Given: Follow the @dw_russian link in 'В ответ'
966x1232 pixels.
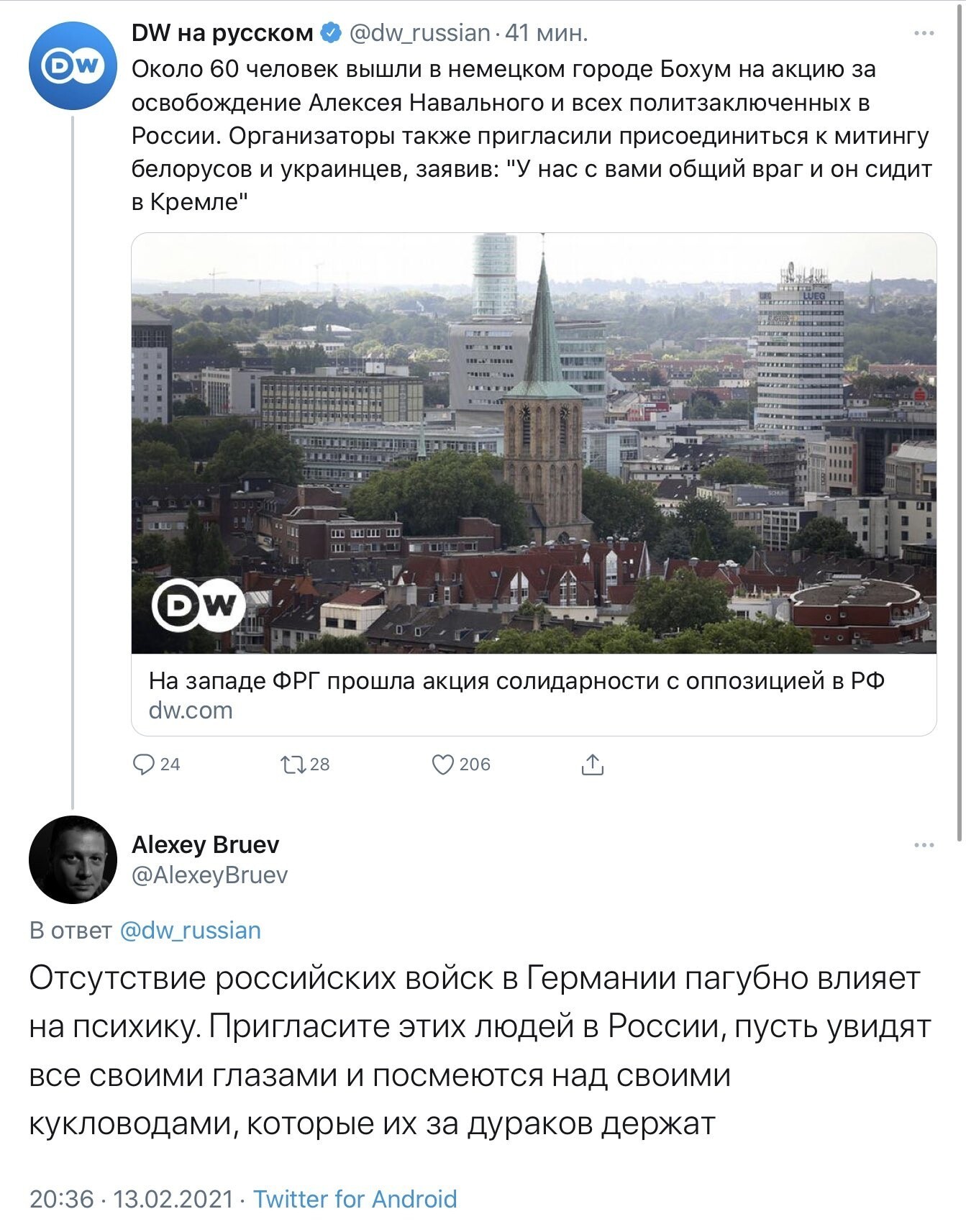Looking at the screenshot, I should click(x=190, y=930).
